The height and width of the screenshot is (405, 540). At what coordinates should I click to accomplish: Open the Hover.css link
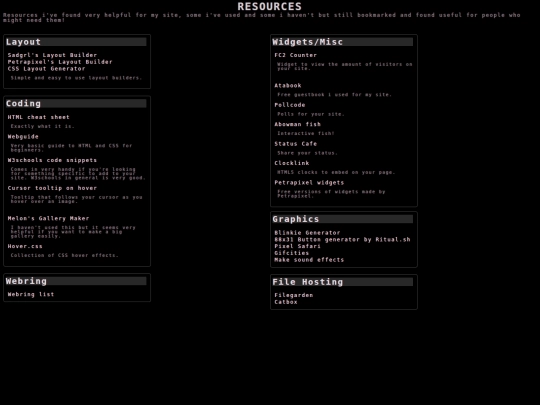coord(25,246)
